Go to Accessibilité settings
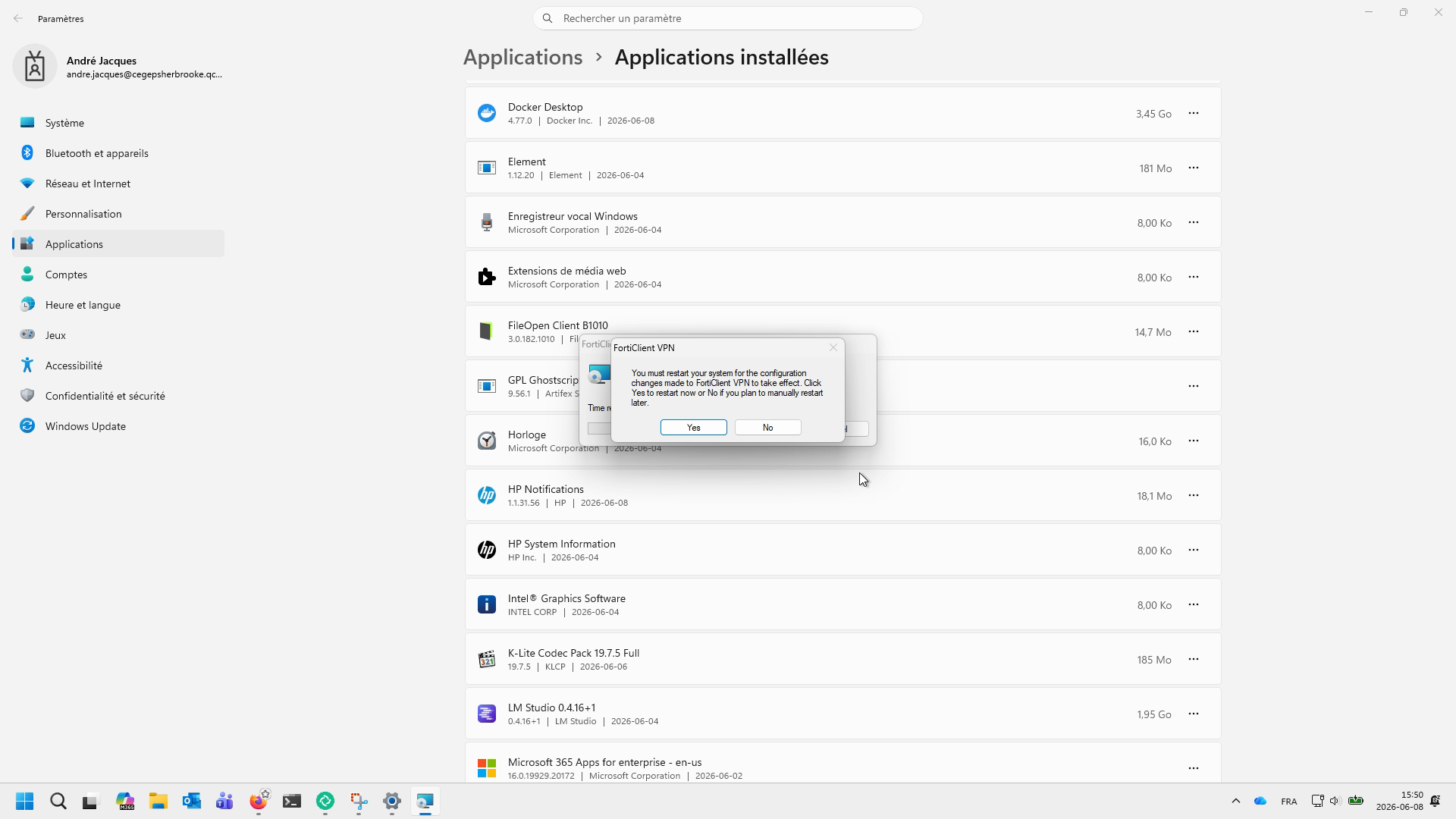The width and height of the screenshot is (1456, 819). [x=118, y=366]
